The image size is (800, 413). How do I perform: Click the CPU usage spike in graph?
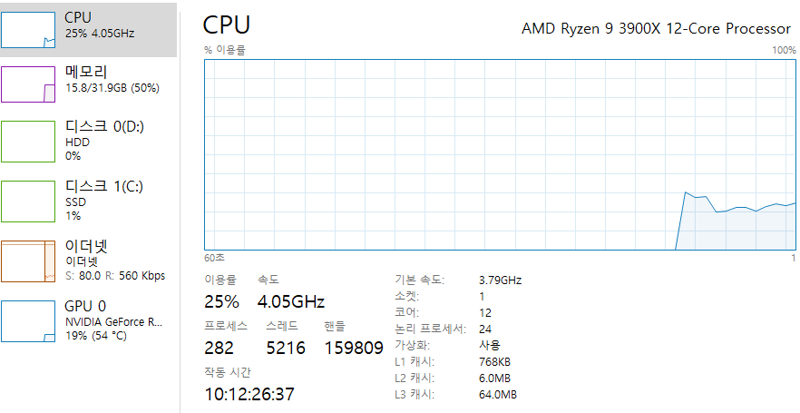(686, 193)
